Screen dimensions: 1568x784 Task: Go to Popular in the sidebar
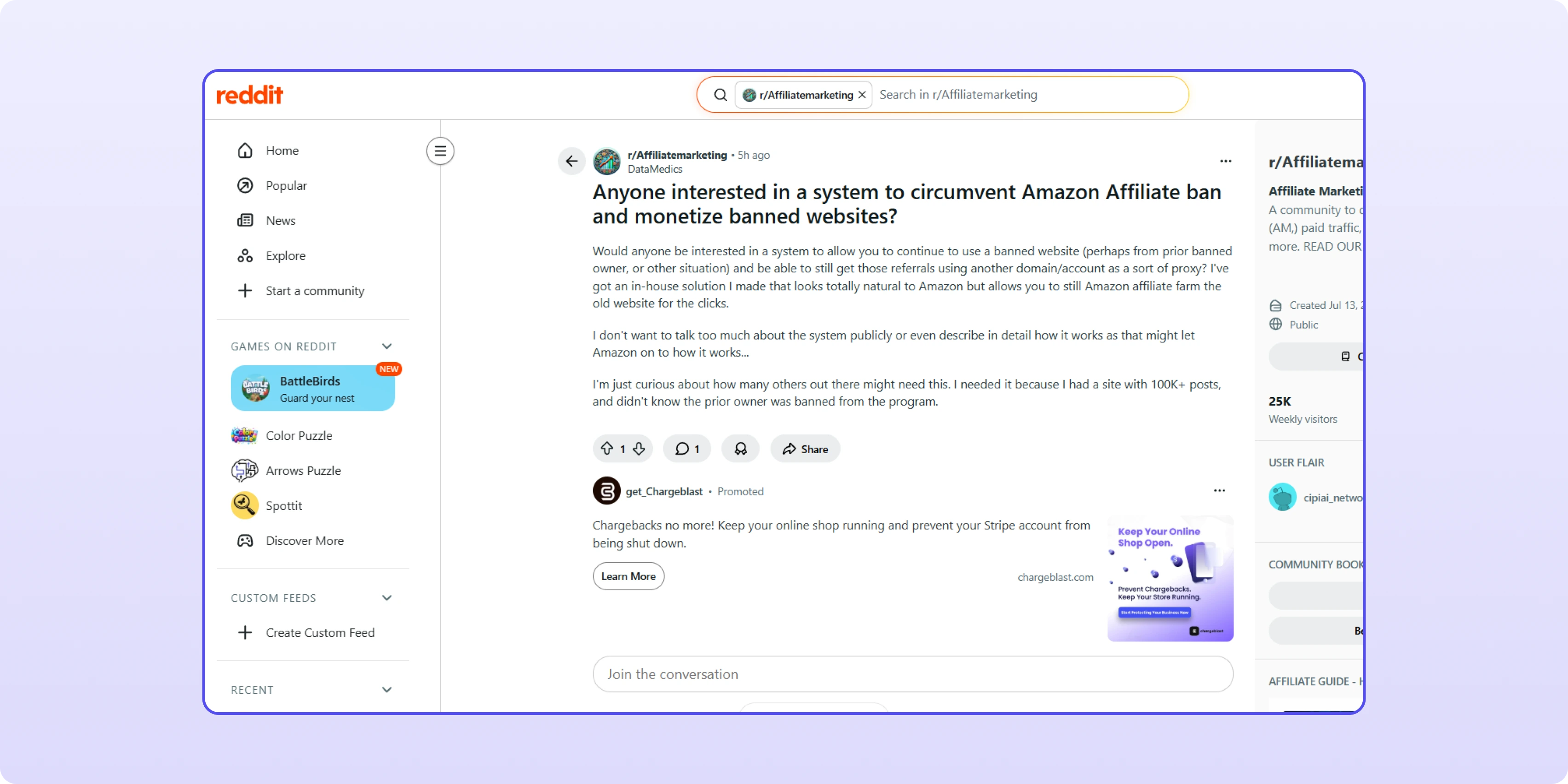coord(285,186)
